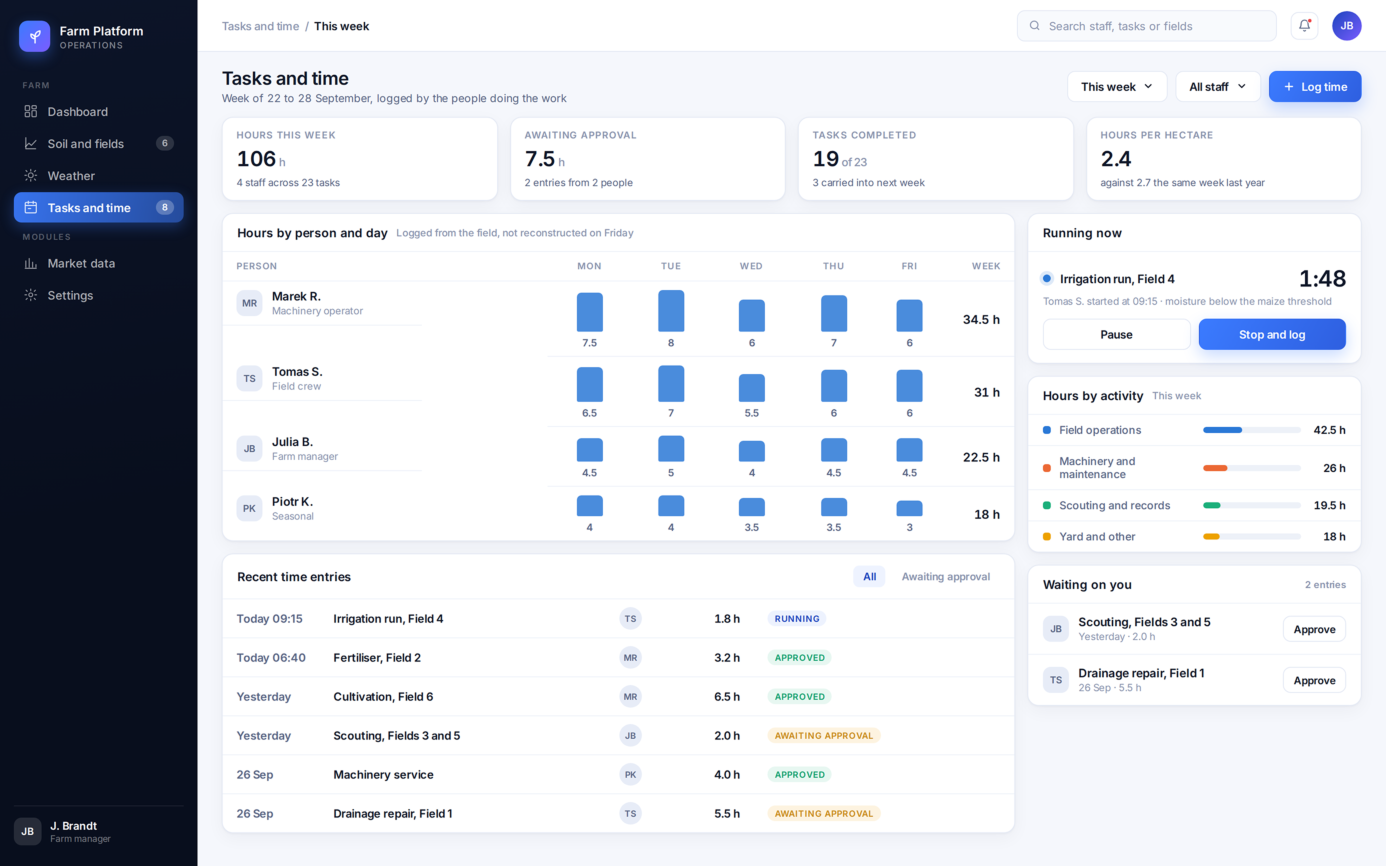Open the This week period dropdown
Screen dimensions: 1386x866
tap(1117, 87)
